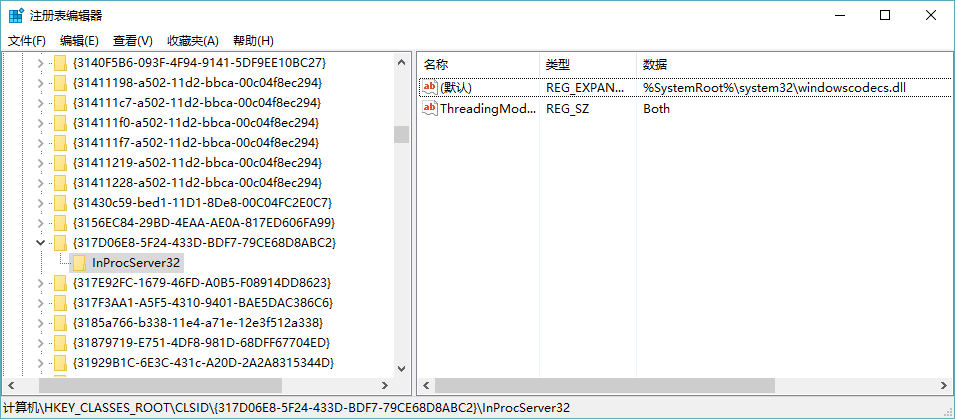Select the ThreadingMod... value name

pyautogui.click(x=488, y=108)
